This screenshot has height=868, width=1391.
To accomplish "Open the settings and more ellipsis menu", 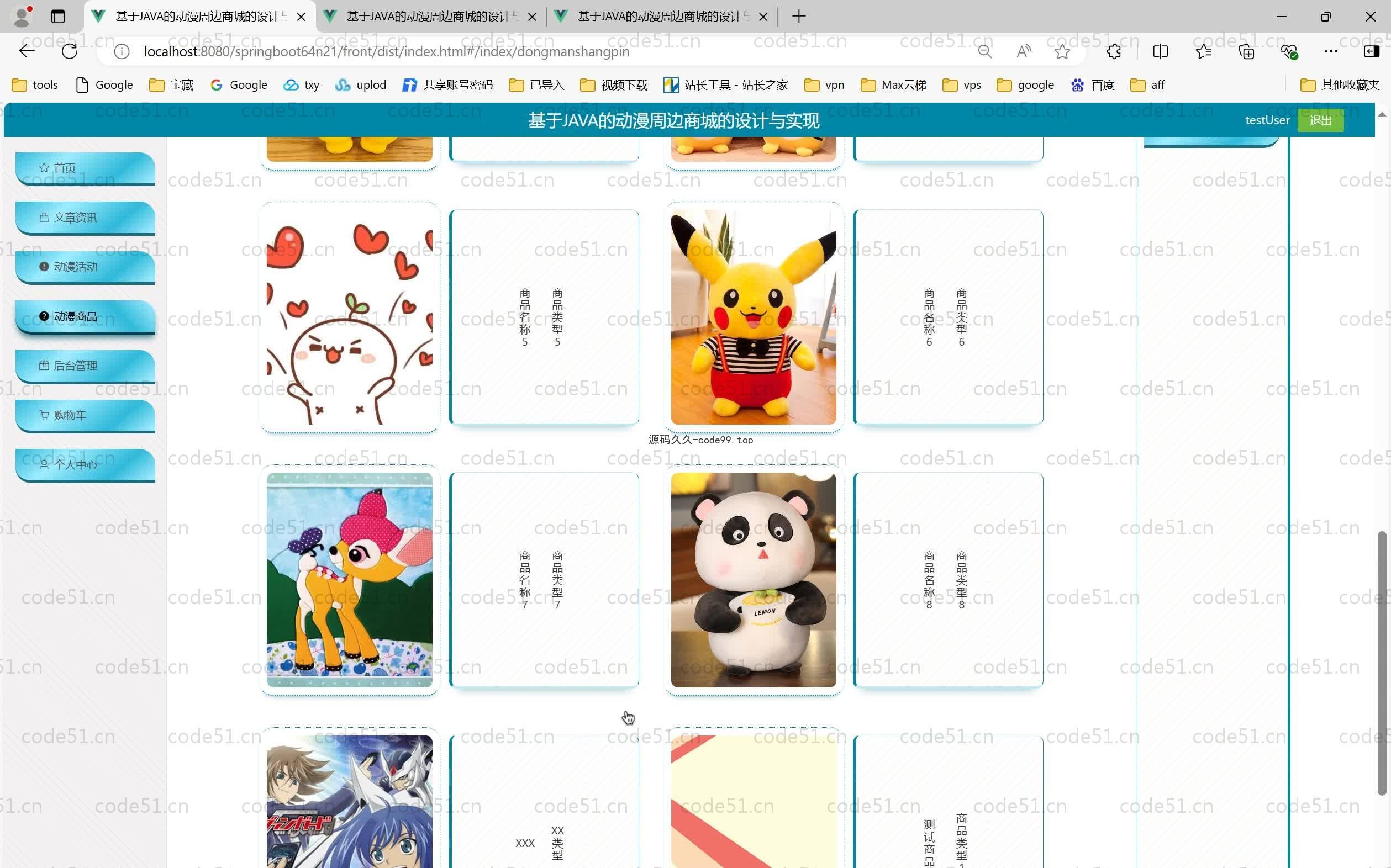I will pyautogui.click(x=1331, y=52).
